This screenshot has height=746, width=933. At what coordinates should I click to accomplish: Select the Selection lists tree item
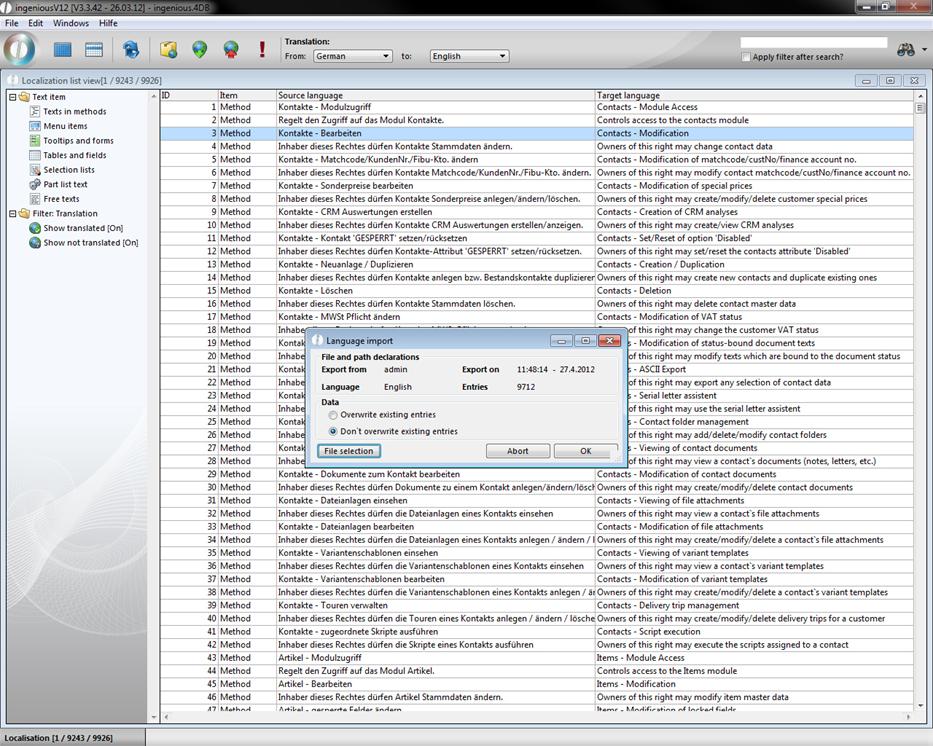68,170
